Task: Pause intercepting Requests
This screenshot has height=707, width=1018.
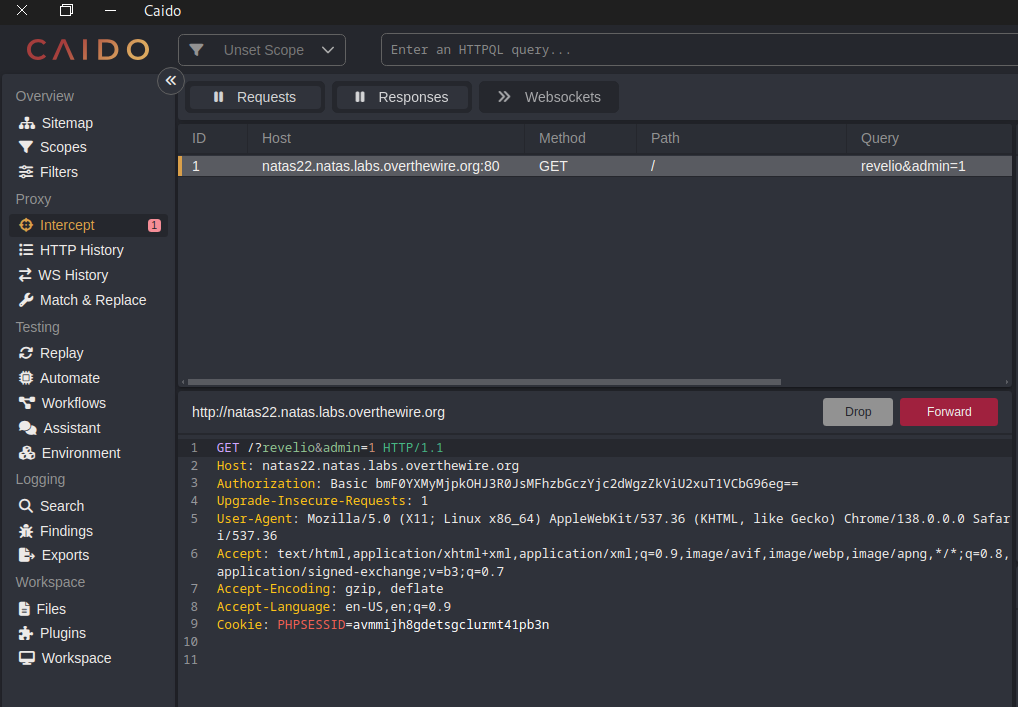Action: tap(256, 97)
